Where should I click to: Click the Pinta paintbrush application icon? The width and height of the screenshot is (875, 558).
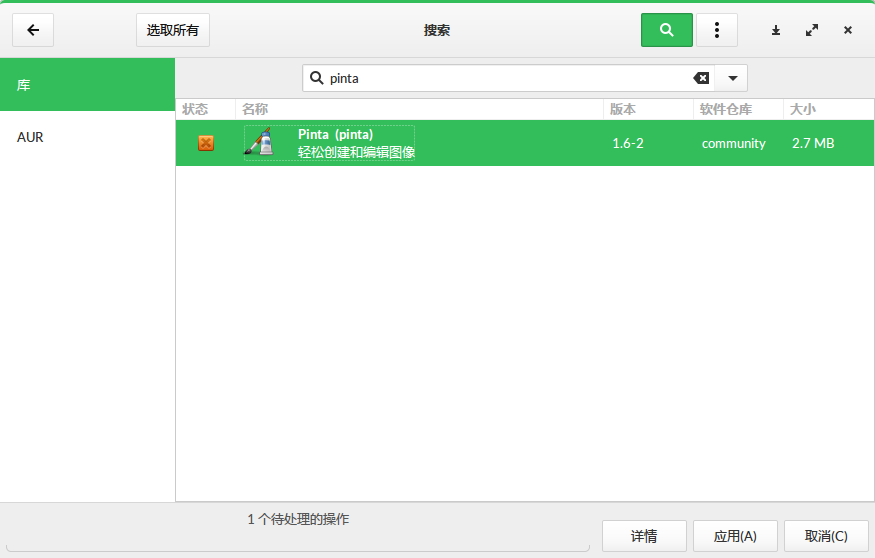(x=258, y=142)
